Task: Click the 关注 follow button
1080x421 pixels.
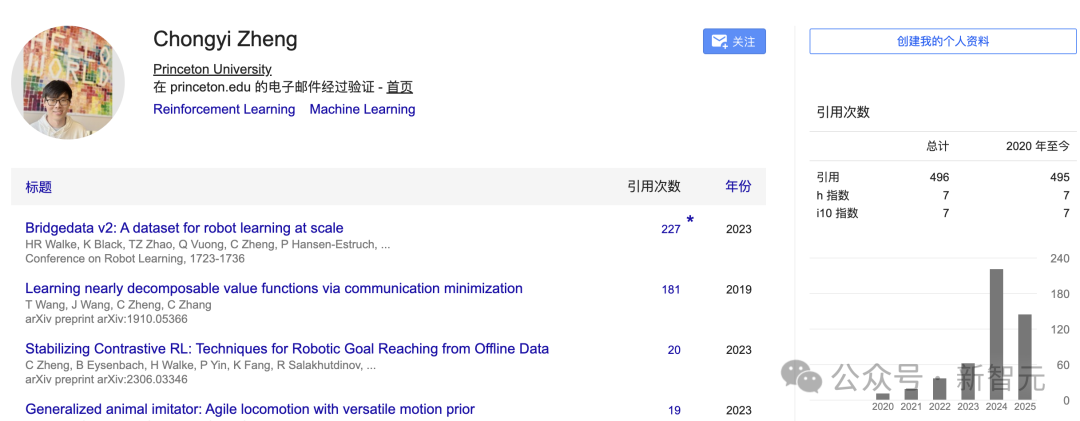Action: click(734, 41)
